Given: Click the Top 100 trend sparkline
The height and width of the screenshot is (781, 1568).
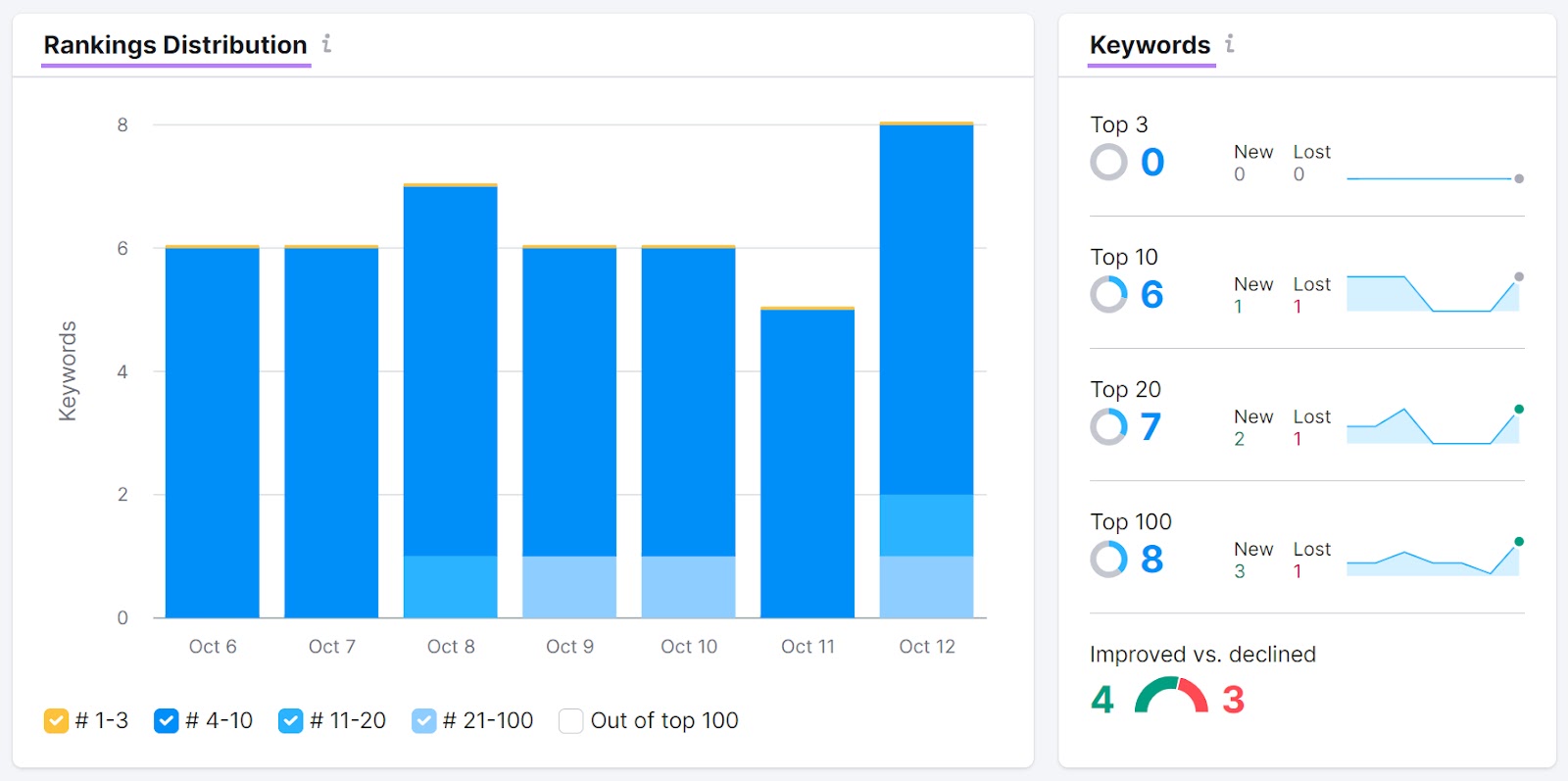Looking at the screenshot, I should tap(1435, 558).
